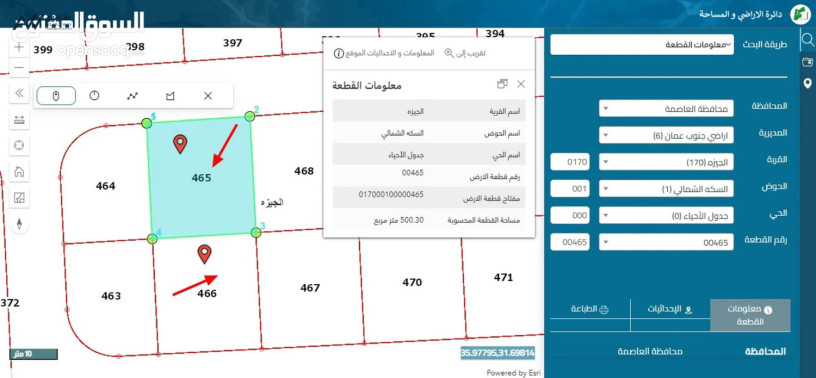This screenshot has height=378, width=816.
Task: Switch to الإحداثيات tab
Action: 670,309
